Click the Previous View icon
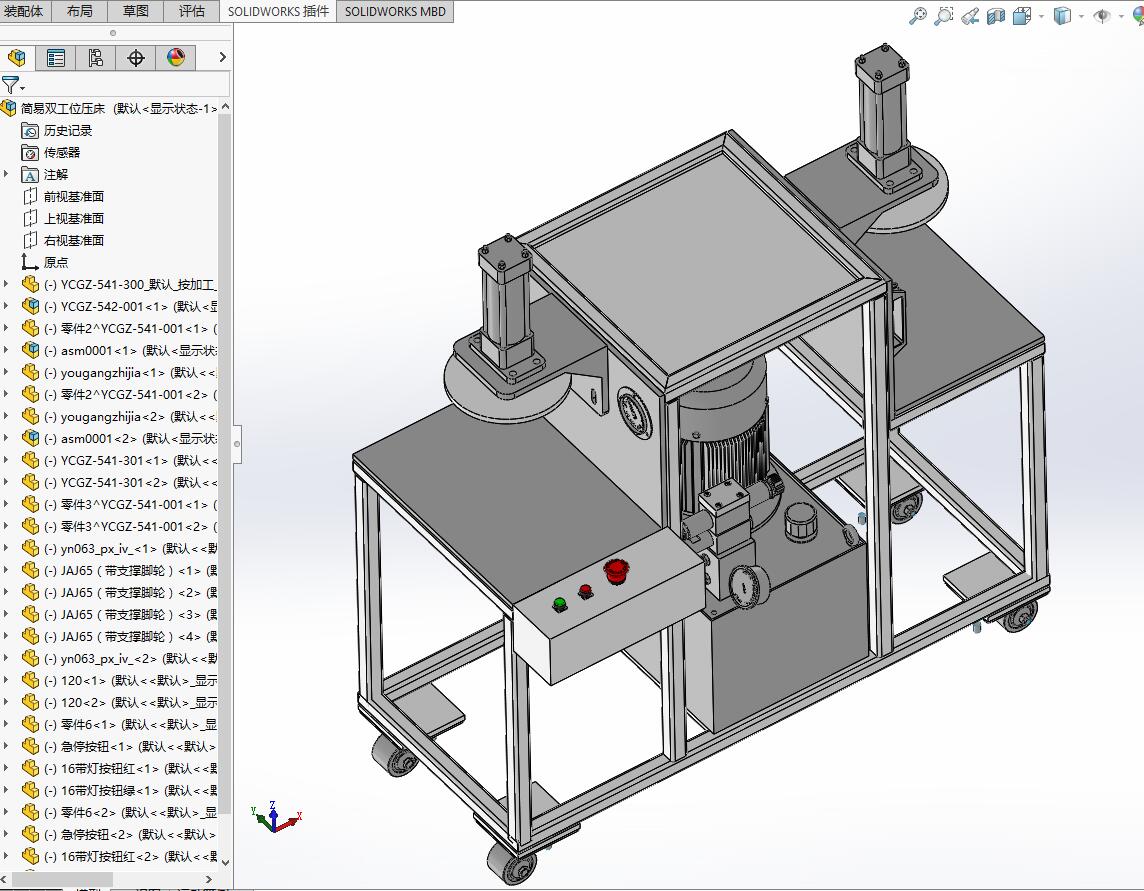This screenshot has height=891, width=1144. pyautogui.click(x=970, y=15)
